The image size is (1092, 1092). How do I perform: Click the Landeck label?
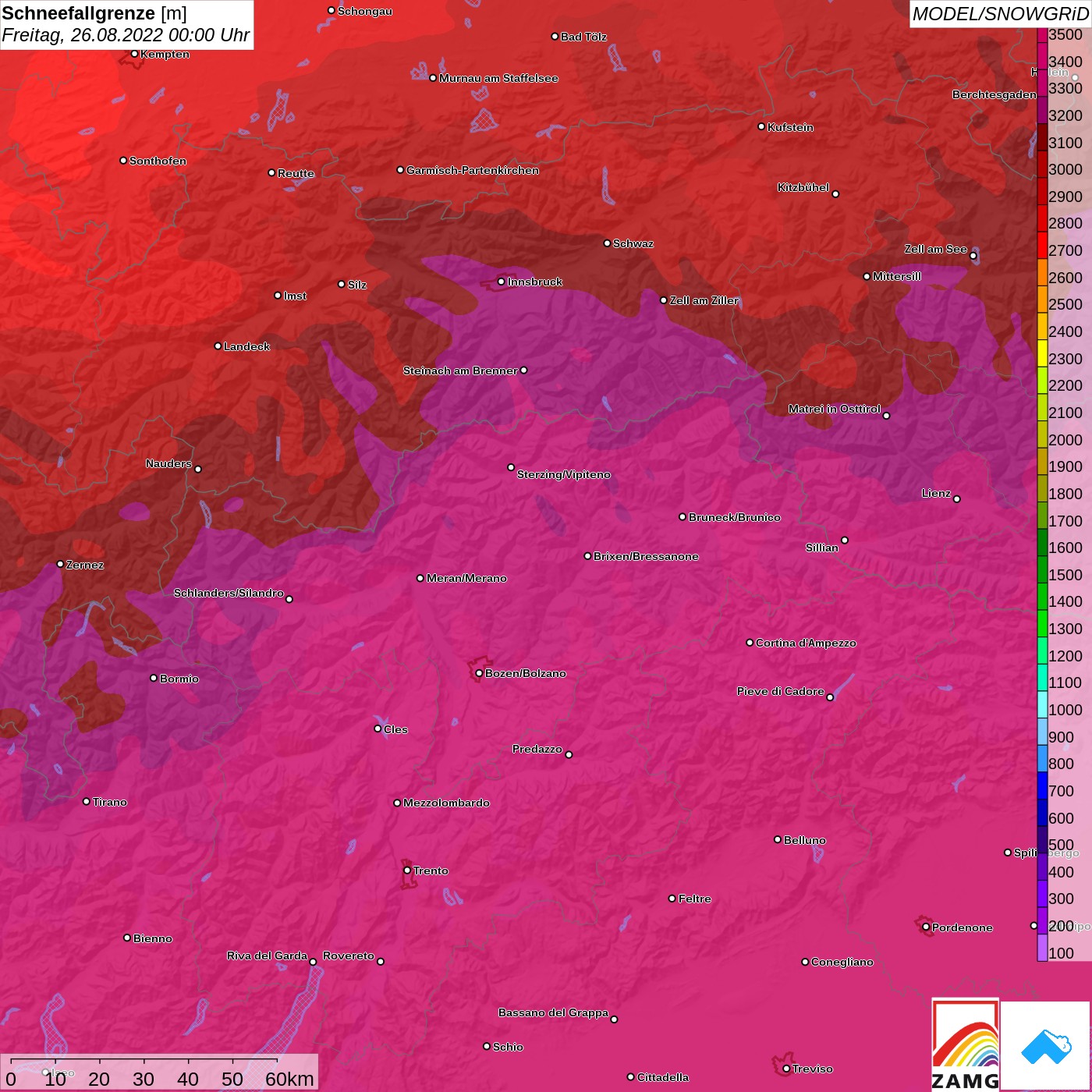(x=246, y=346)
